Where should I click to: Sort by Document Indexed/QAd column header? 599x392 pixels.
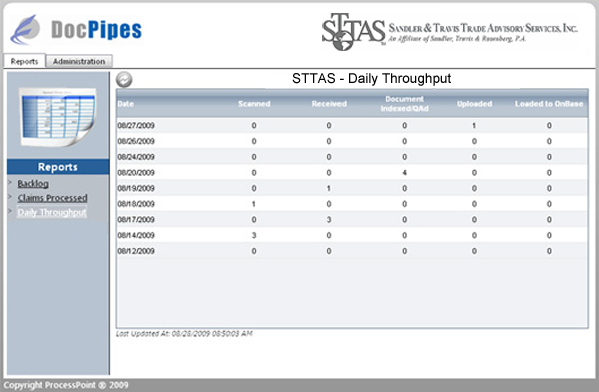click(x=405, y=104)
